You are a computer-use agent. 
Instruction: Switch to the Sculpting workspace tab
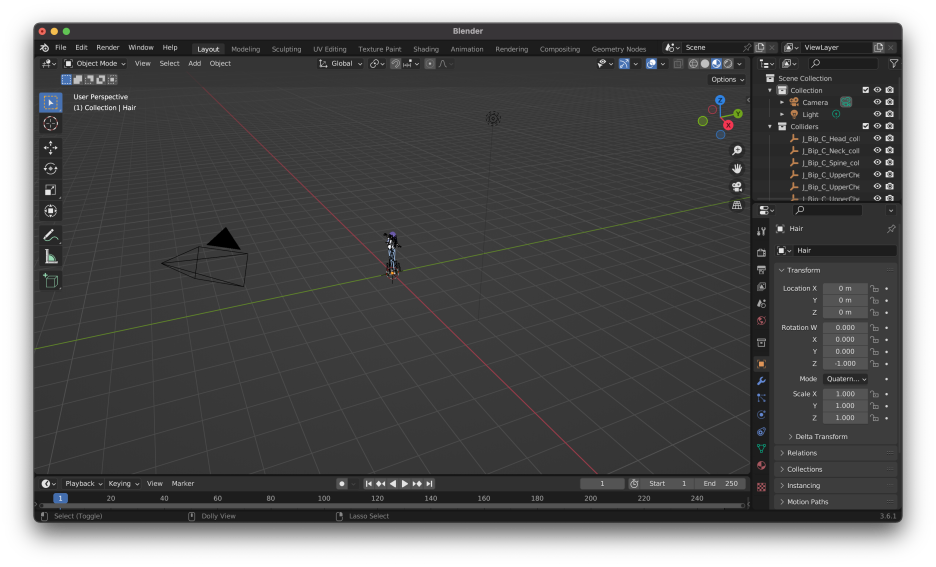point(287,49)
